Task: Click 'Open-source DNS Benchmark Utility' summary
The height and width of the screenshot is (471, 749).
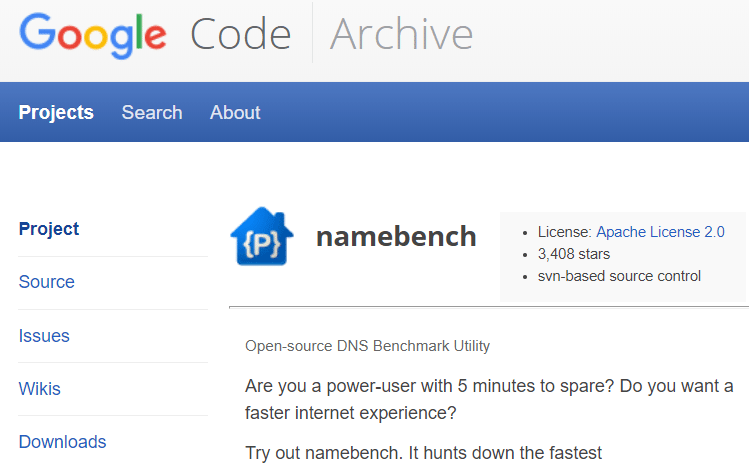Action: click(367, 346)
